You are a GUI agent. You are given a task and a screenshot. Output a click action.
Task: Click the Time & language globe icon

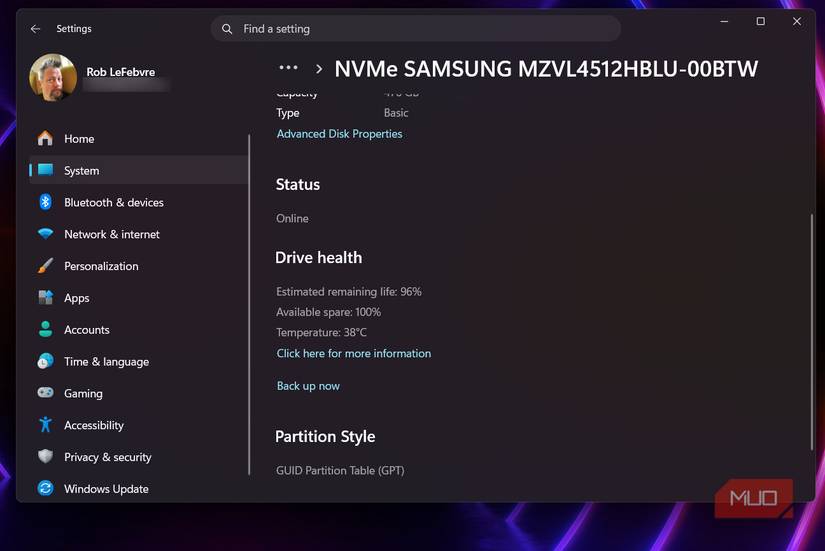click(x=45, y=361)
